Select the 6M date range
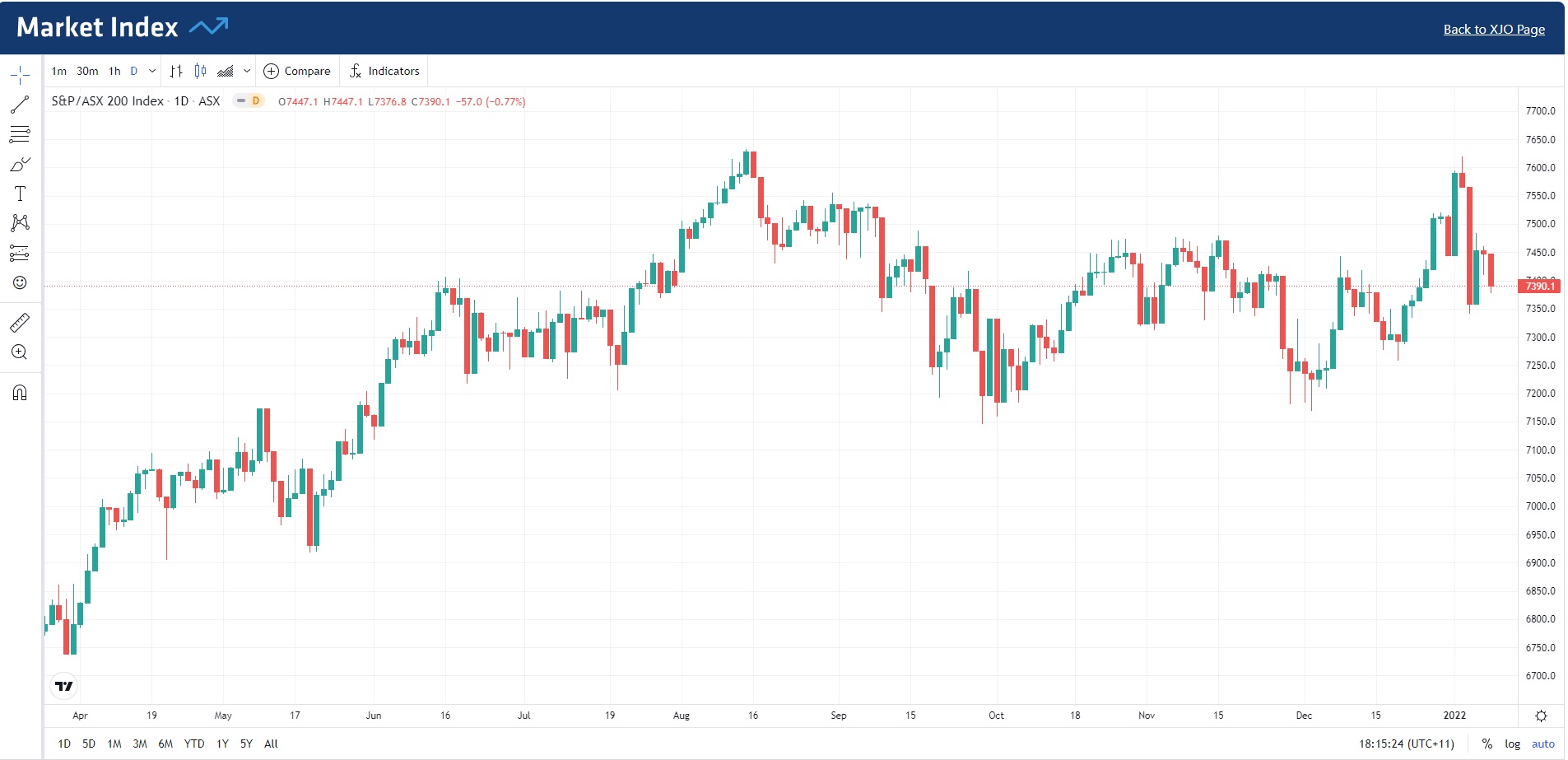The height and width of the screenshot is (760, 1568). (165, 744)
